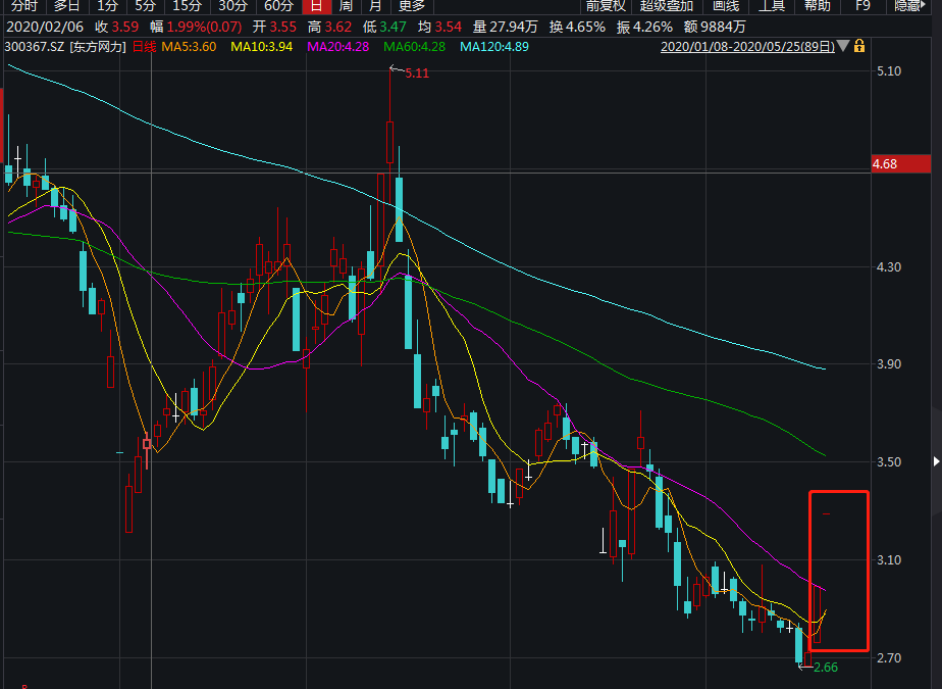Screen dimensions: 943x689
Task: Open the 超级叠加 overlay button
Action: pos(666,5)
